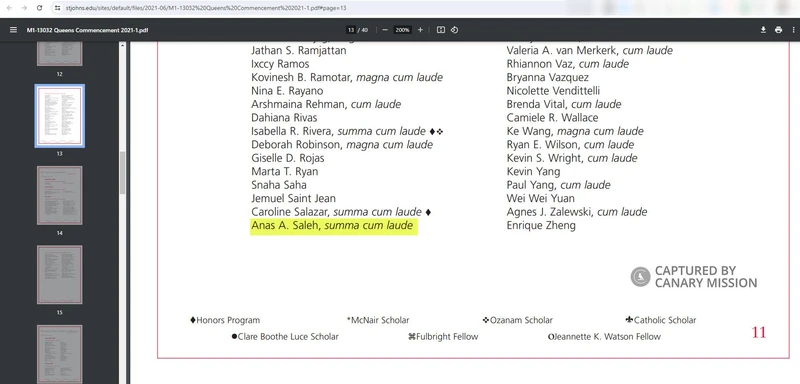Click the name Jathan S. Ramjattan
800x384 pixels.
[299, 50]
